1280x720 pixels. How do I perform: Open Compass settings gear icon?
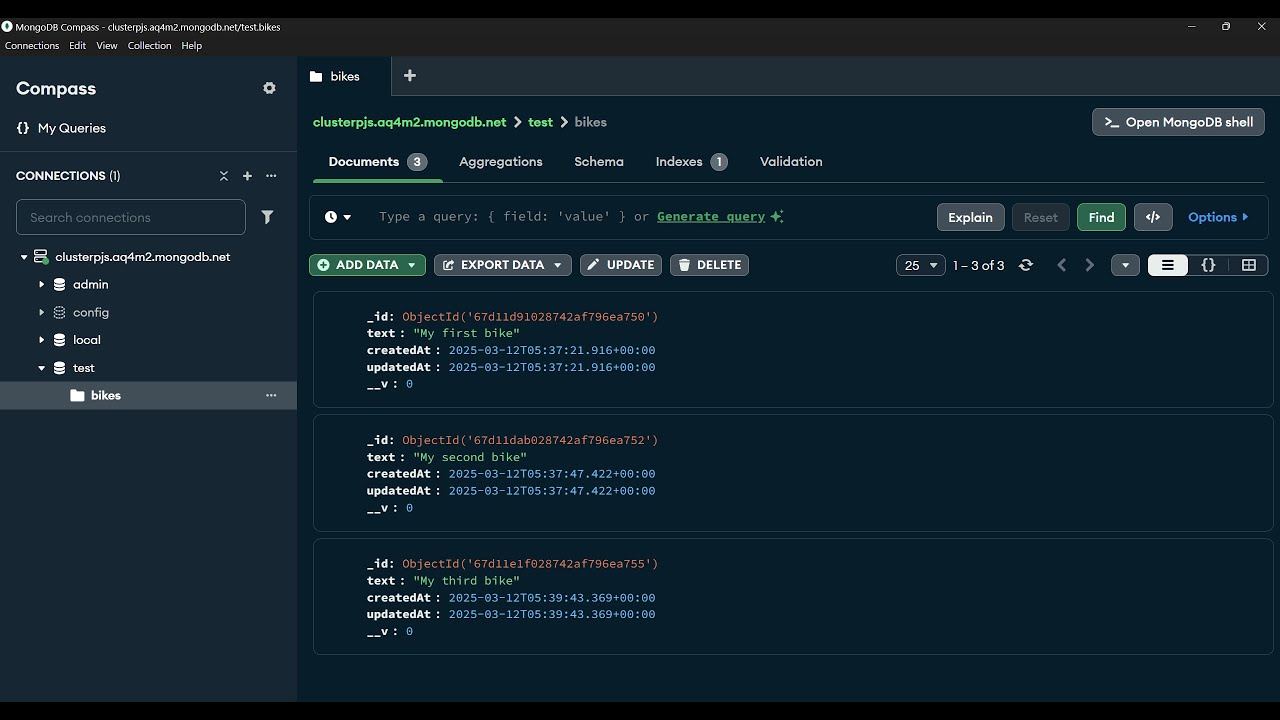coord(269,88)
